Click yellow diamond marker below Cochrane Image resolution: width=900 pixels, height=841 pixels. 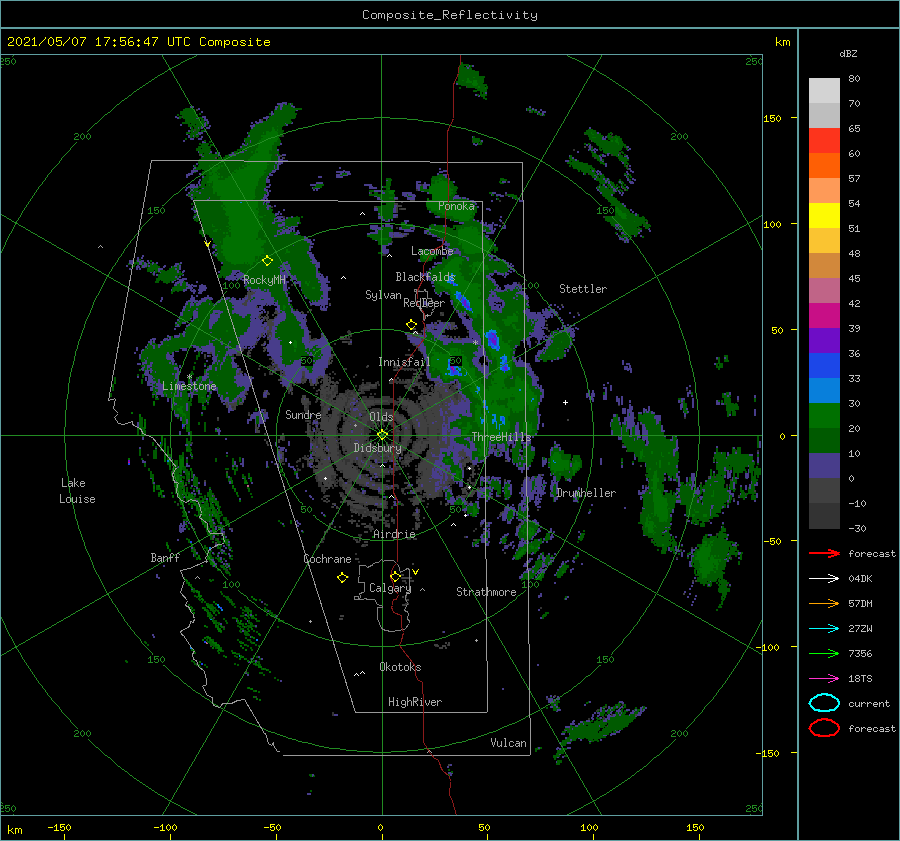click(342, 578)
